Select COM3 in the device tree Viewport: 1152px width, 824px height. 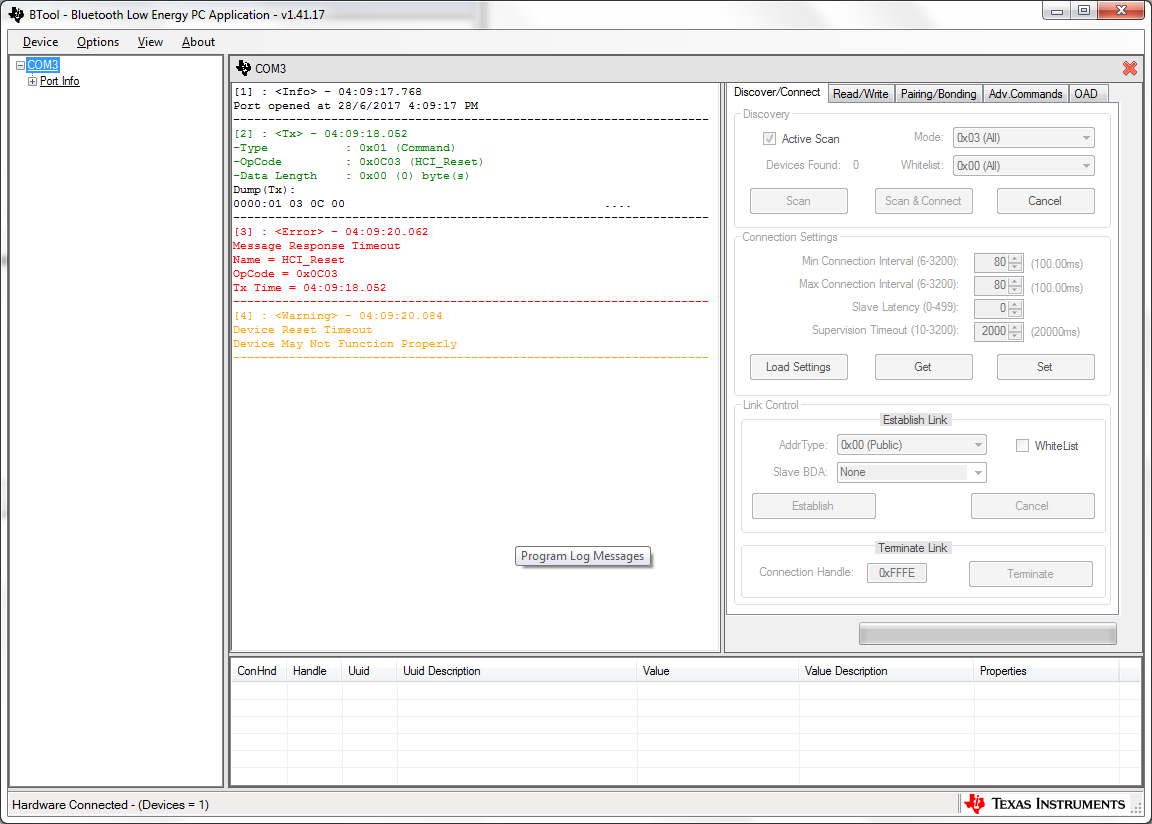tap(43, 65)
